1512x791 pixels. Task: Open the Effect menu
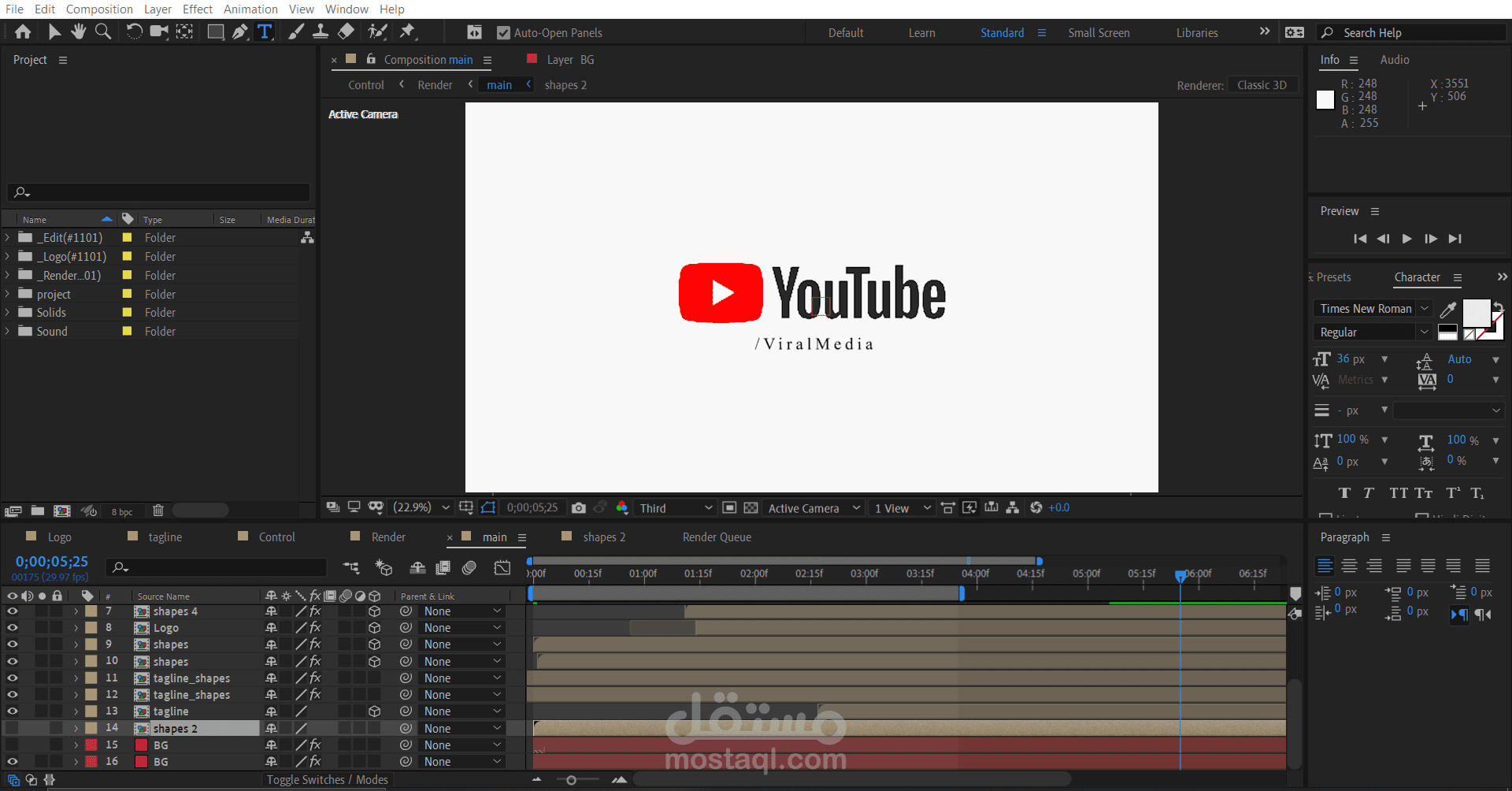click(x=198, y=9)
